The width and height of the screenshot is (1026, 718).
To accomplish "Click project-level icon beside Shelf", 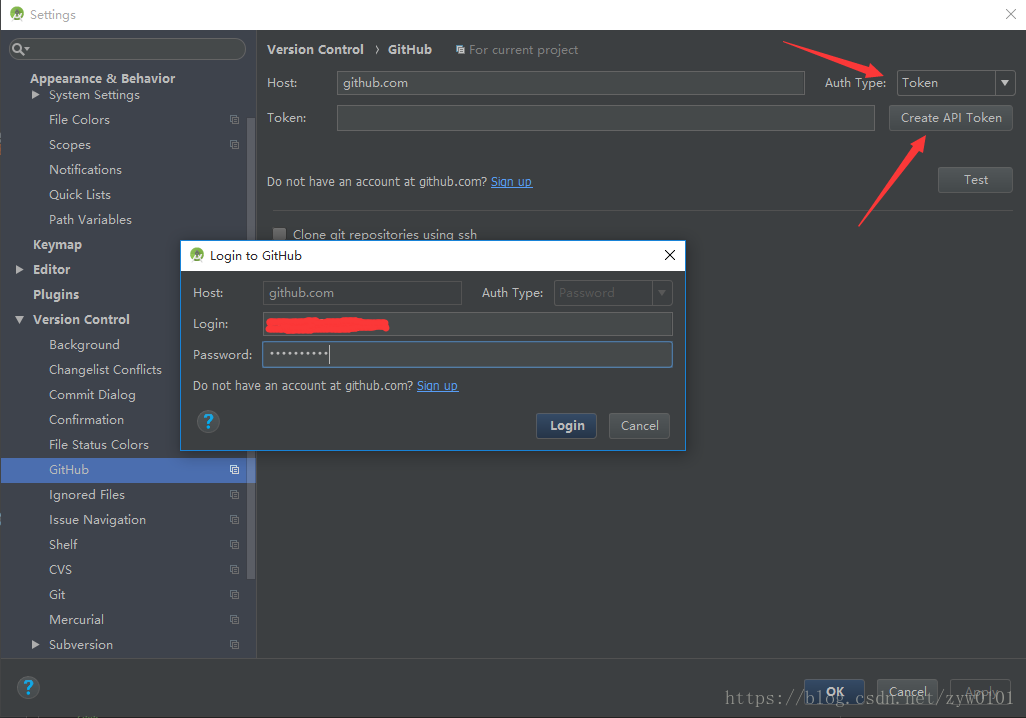I will click(234, 545).
